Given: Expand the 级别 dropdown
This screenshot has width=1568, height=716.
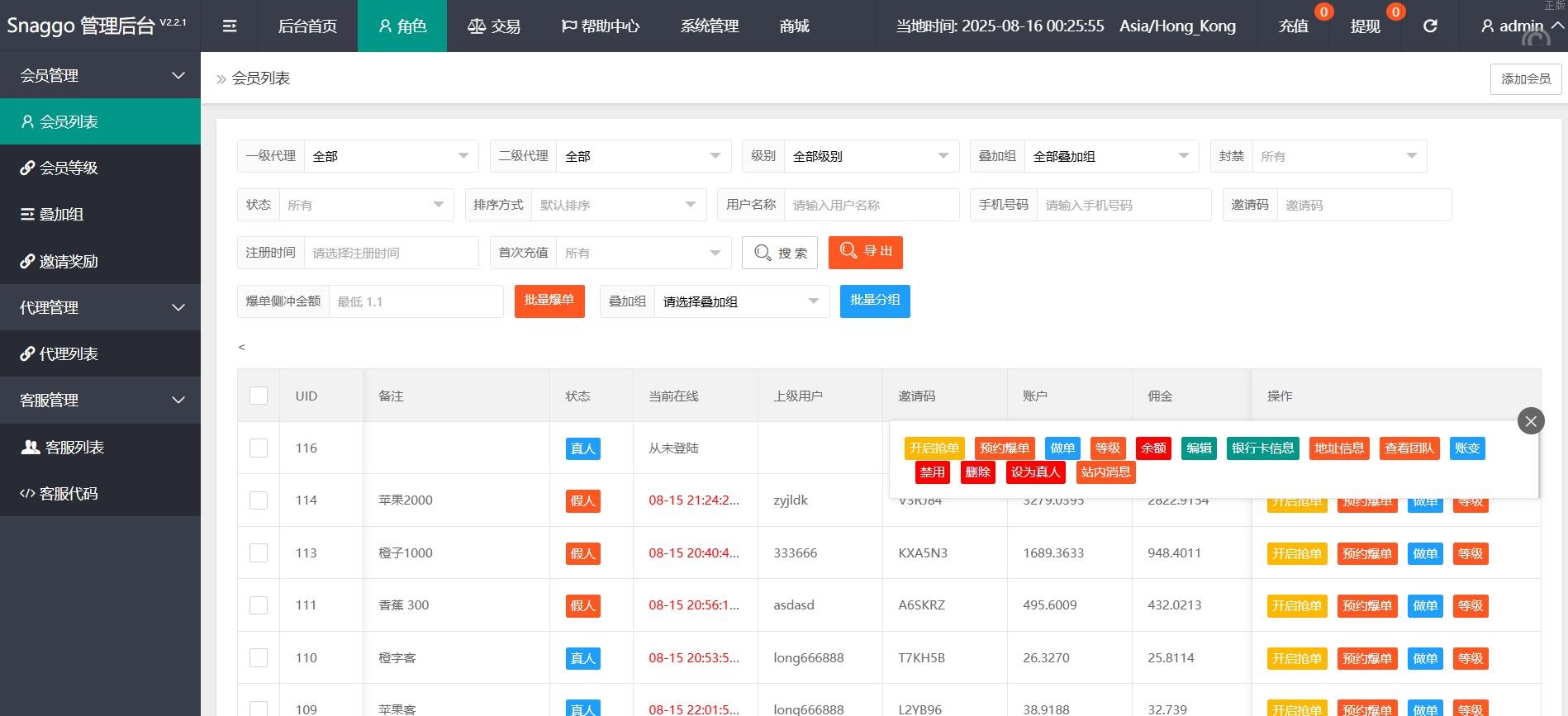Looking at the screenshot, I should click(x=870, y=156).
